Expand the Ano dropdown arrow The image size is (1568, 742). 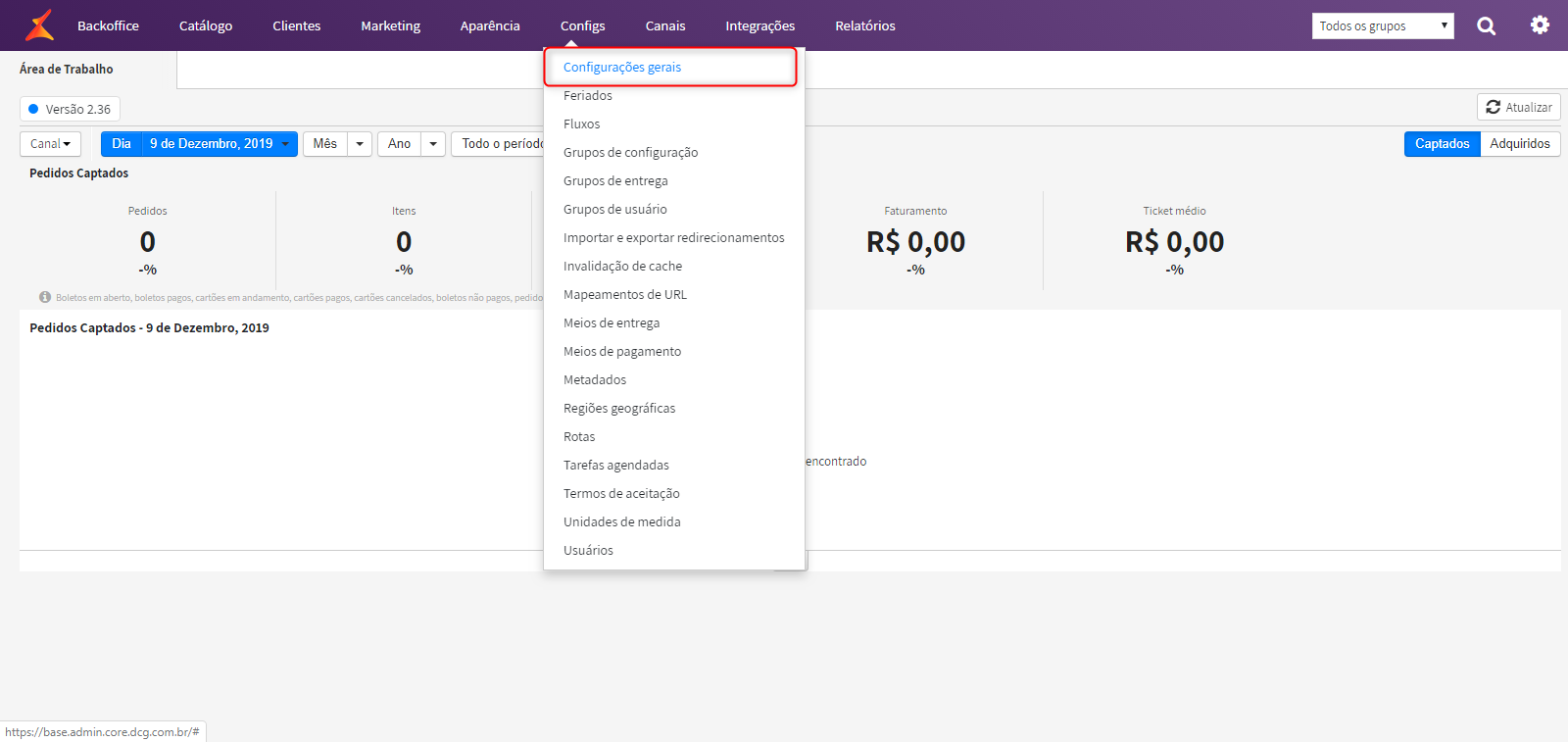click(433, 144)
